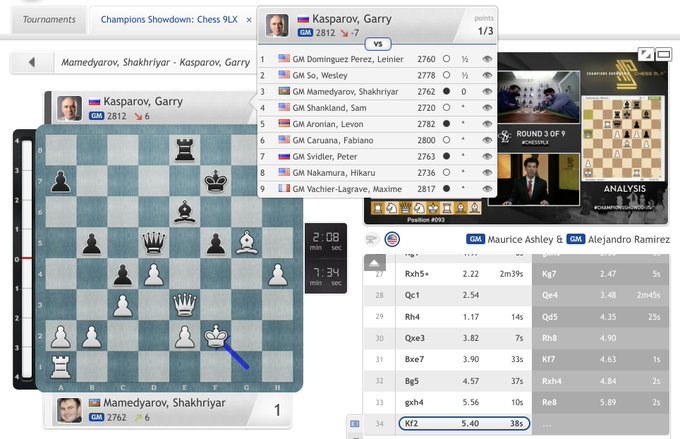This screenshot has width=680, height=439.
Task: Open Mamedyarov, Shakhriyar name below board
Action: click(x=164, y=403)
